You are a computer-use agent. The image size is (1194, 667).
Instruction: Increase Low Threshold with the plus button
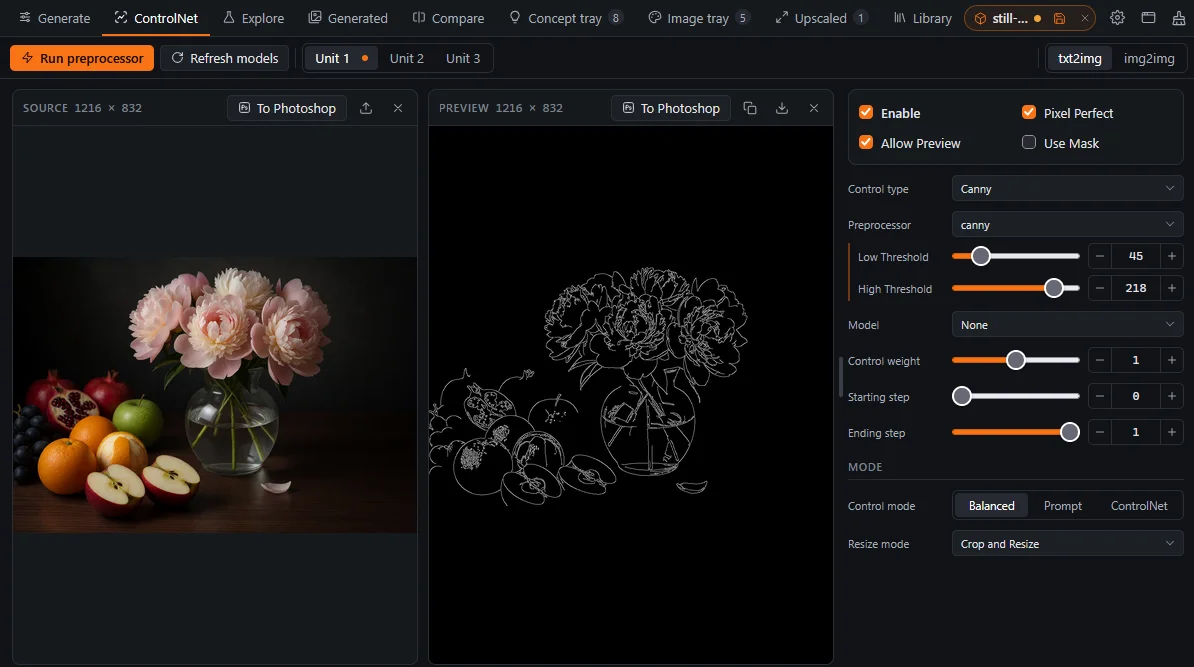[x=1172, y=257]
